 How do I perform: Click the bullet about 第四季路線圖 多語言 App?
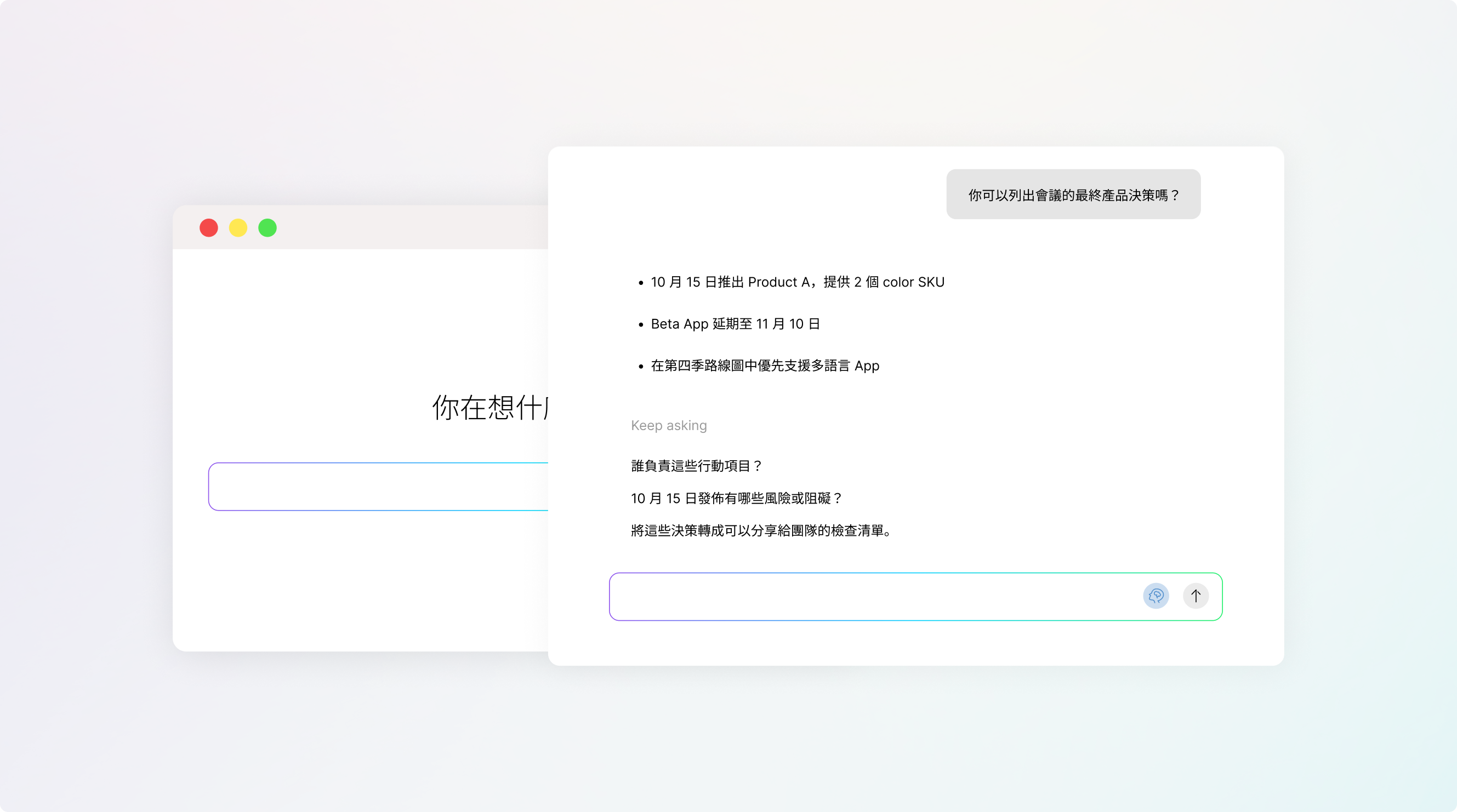pos(765,366)
